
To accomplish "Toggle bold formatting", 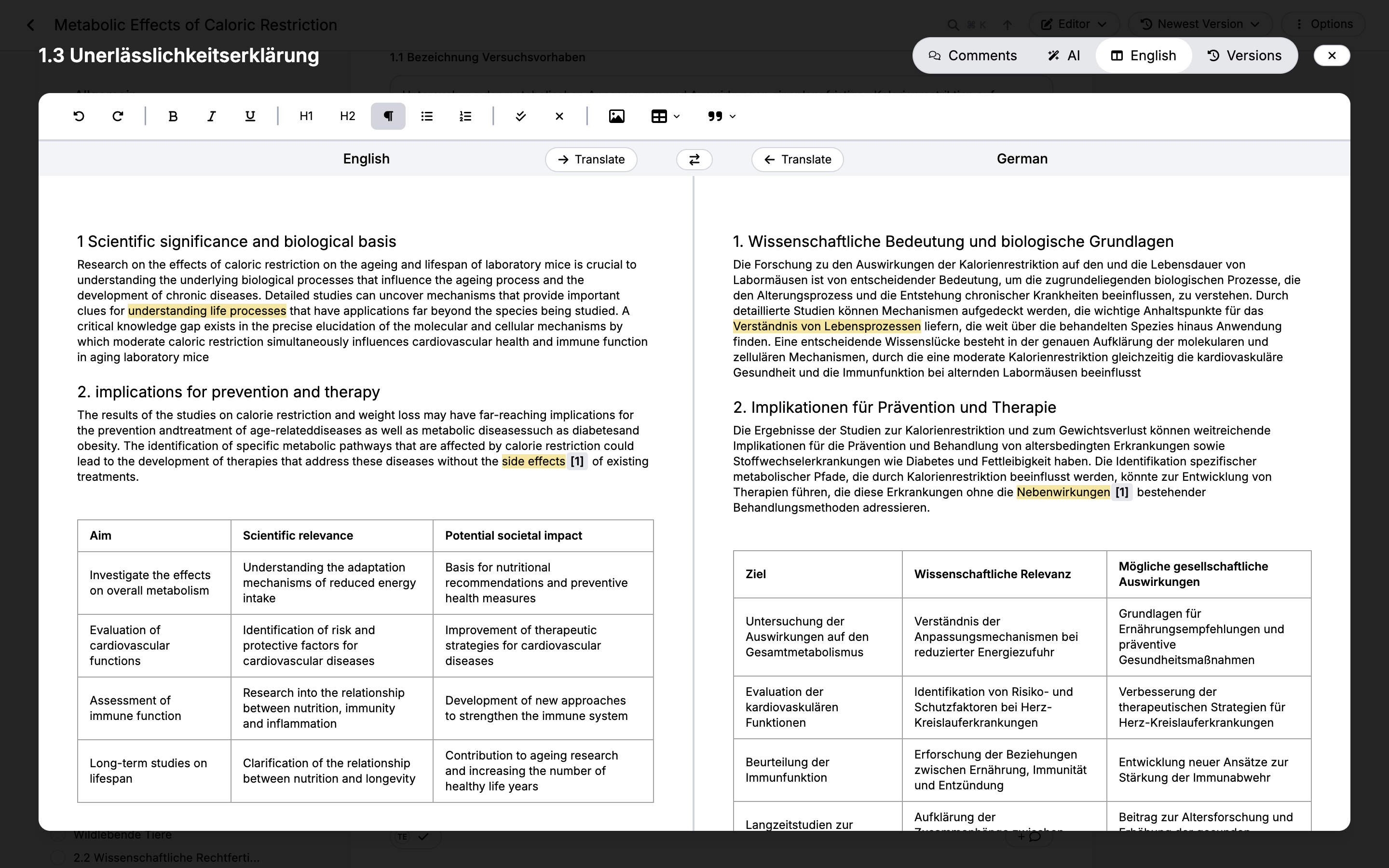I will pyautogui.click(x=173, y=117).
